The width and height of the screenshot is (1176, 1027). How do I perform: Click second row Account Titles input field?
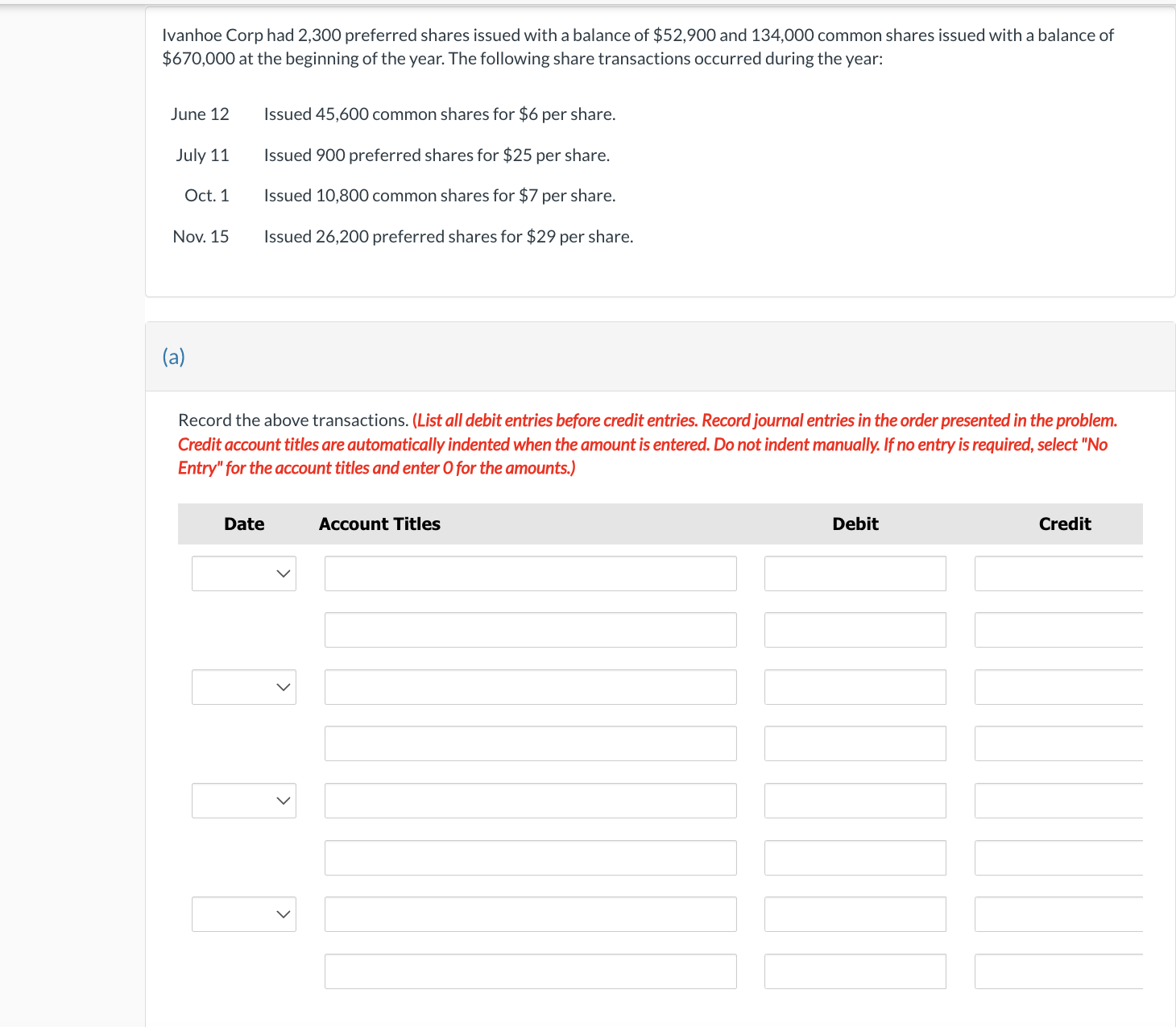[x=531, y=630]
